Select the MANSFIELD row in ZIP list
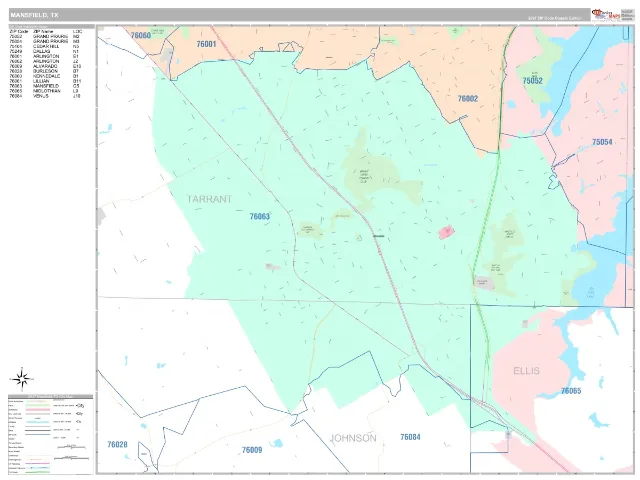The image size is (640, 480). (x=45, y=86)
